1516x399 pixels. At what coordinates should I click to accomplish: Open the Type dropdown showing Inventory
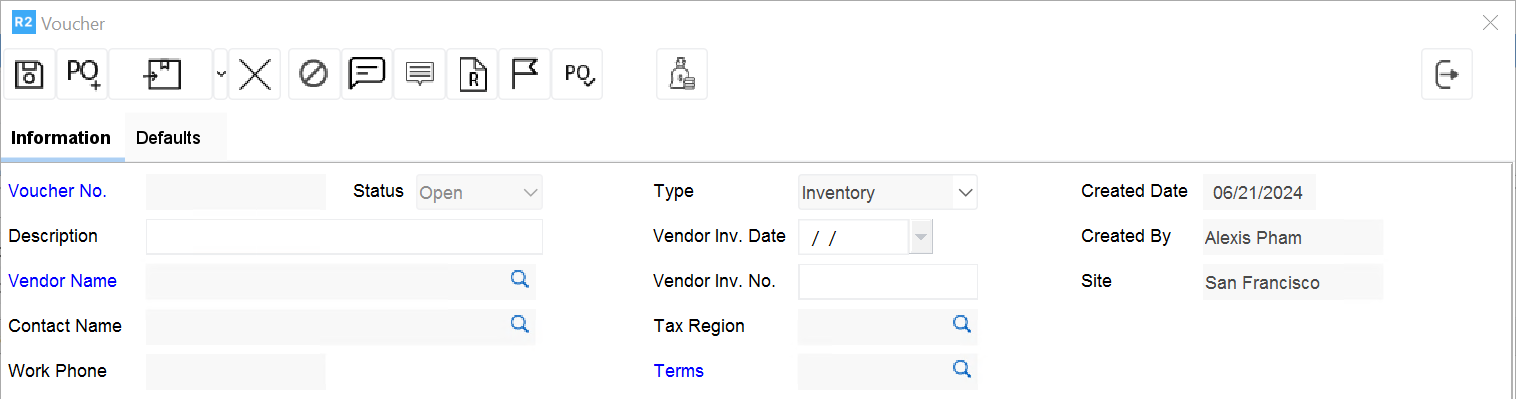(888, 192)
